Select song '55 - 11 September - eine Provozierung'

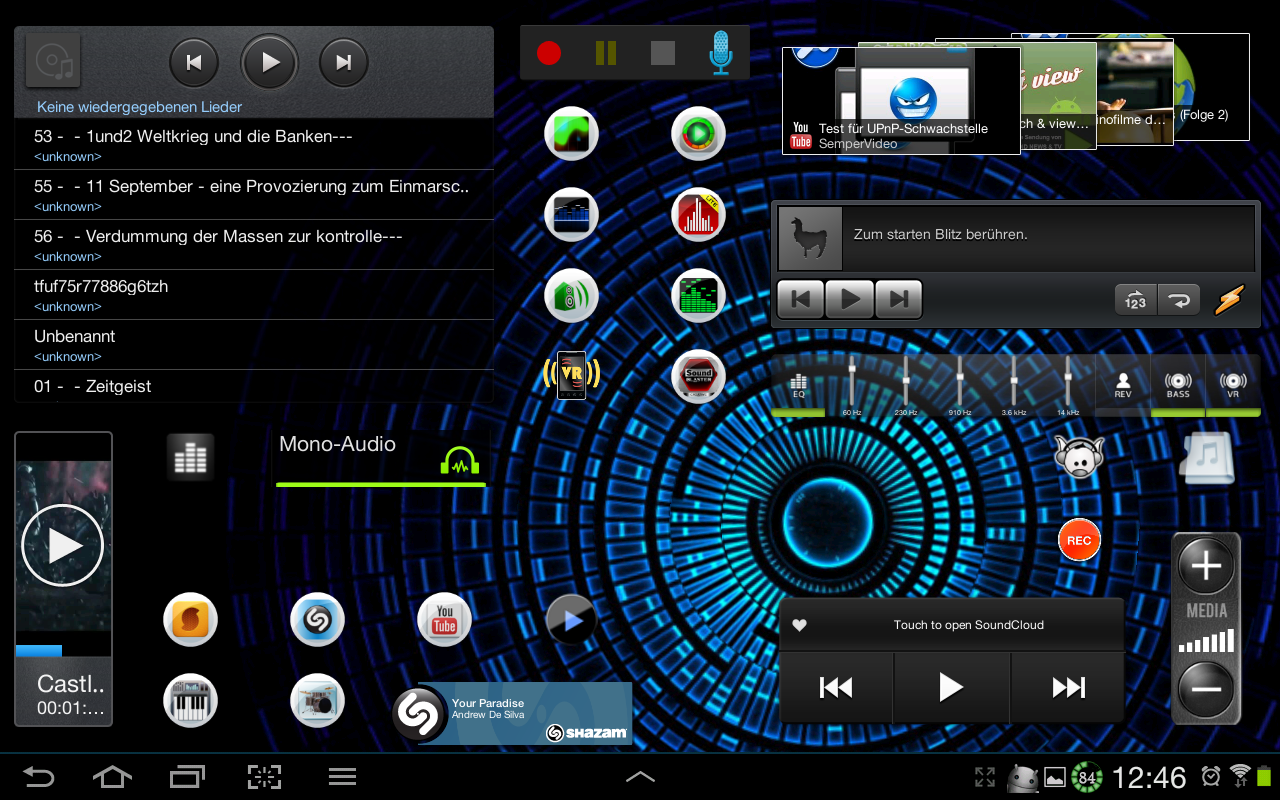254,194
